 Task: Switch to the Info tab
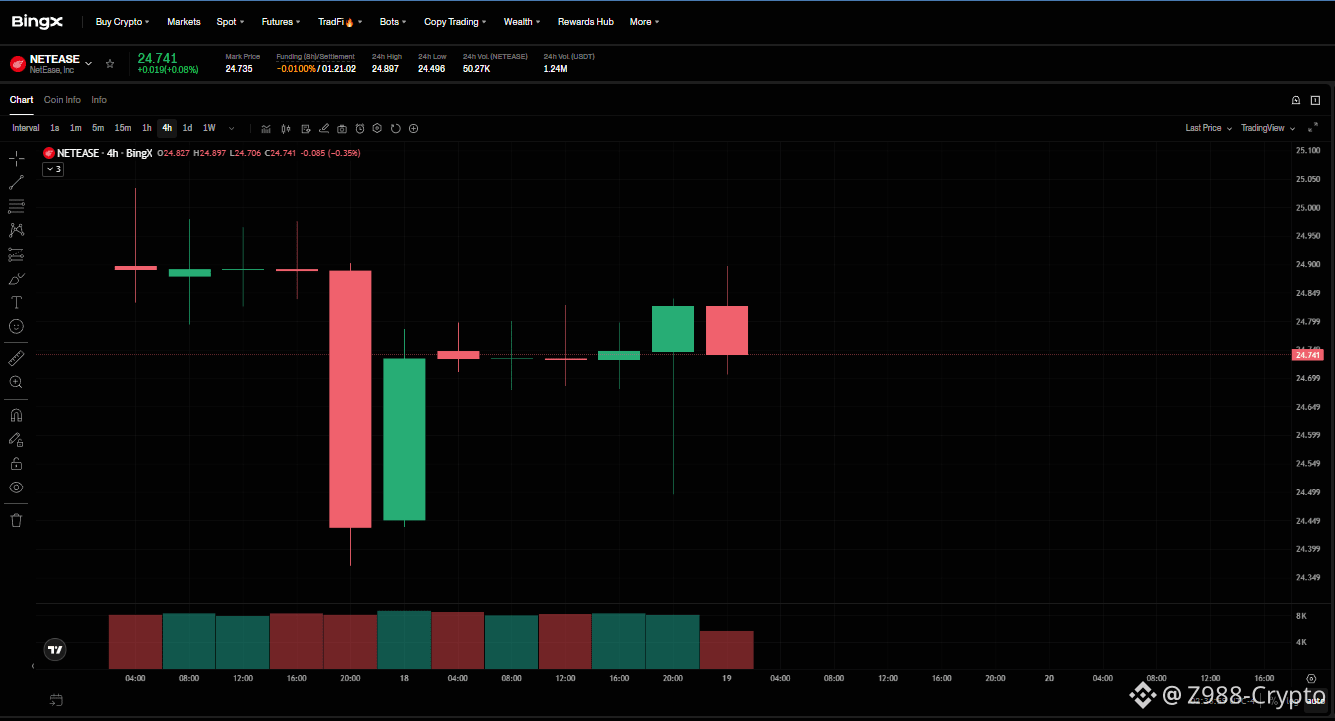pos(99,100)
